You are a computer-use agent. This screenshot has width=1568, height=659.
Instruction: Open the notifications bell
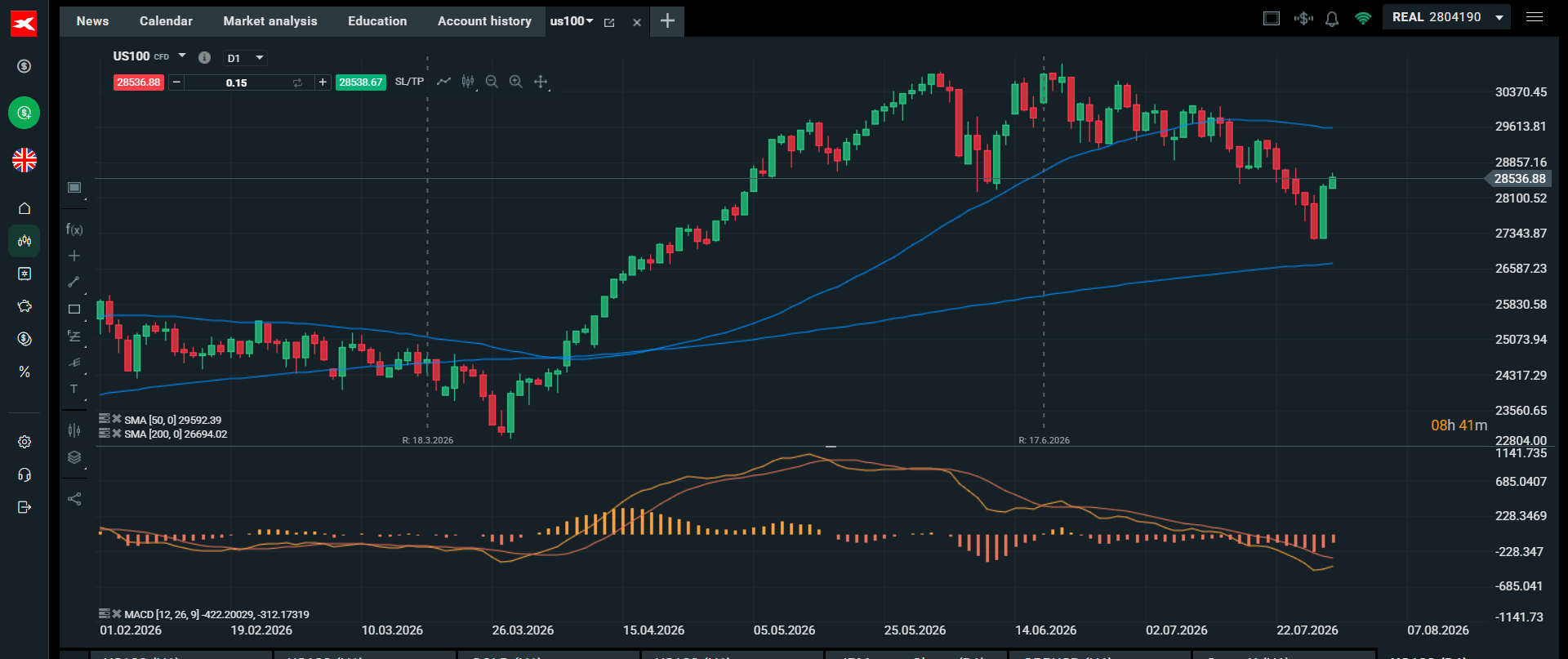coord(1332,19)
